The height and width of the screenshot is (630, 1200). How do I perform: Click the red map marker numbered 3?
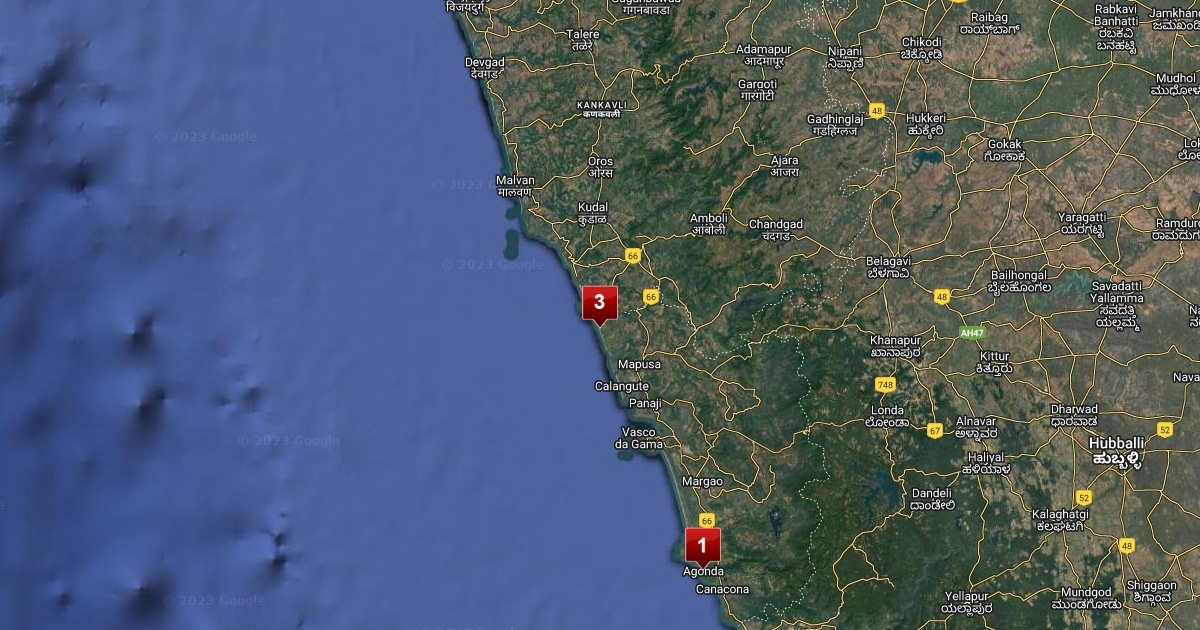coord(599,304)
